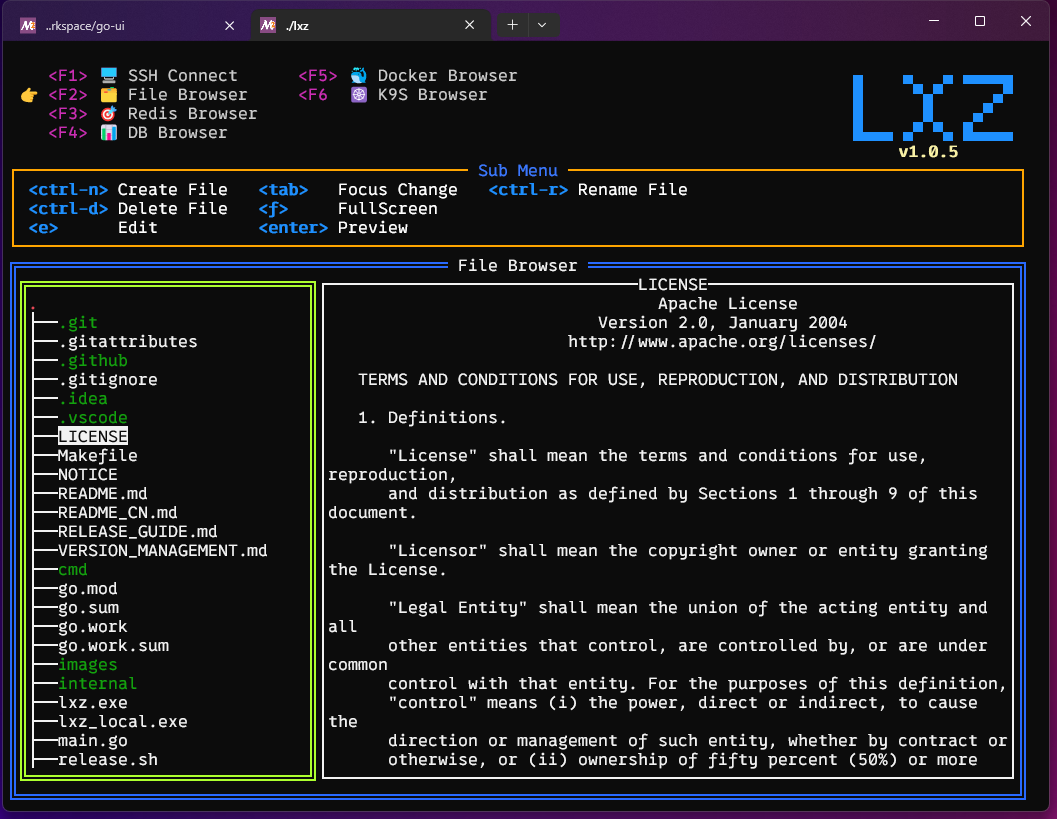Click the <ctrl-r> shortcut label

tap(528, 189)
